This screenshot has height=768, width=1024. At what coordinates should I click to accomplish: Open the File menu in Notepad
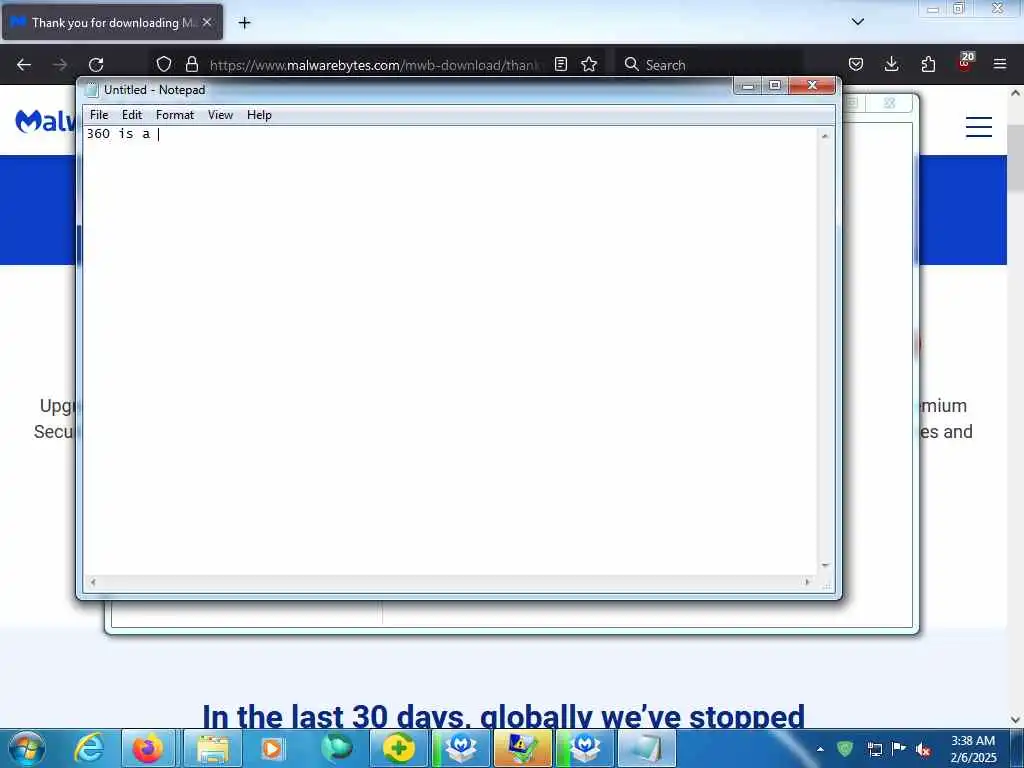(99, 115)
